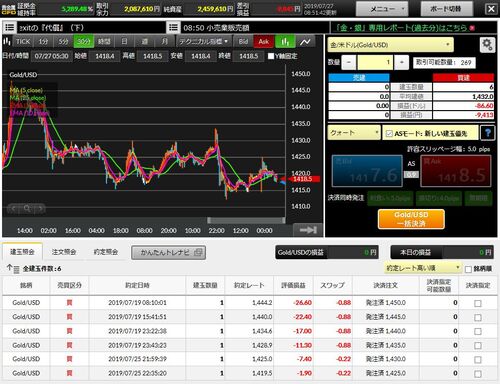Viewport: 500px width, 384px height.
Task: Close the red flag on gold report link
Action: [x=472, y=28]
